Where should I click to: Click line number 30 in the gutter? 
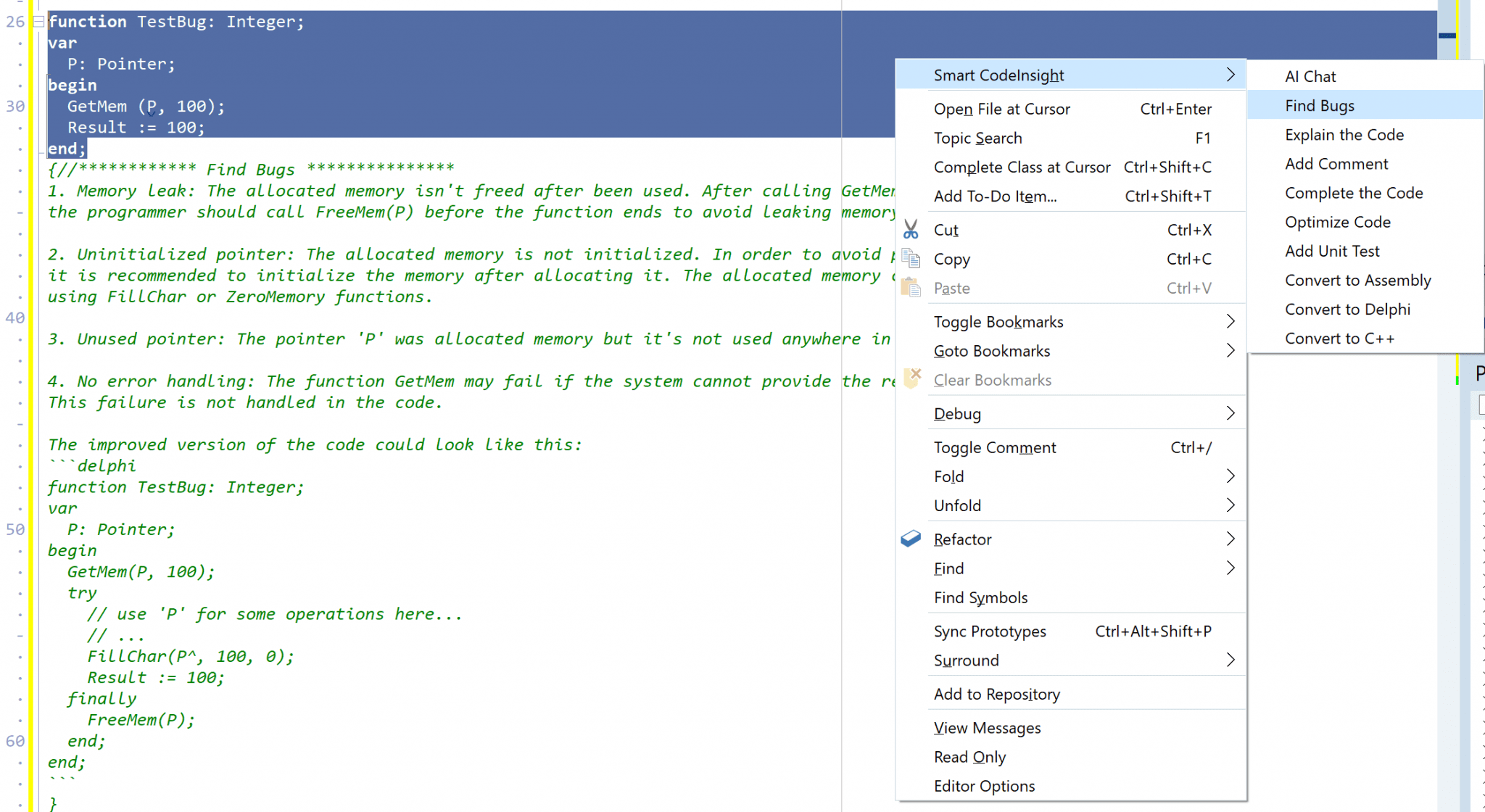(x=15, y=106)
